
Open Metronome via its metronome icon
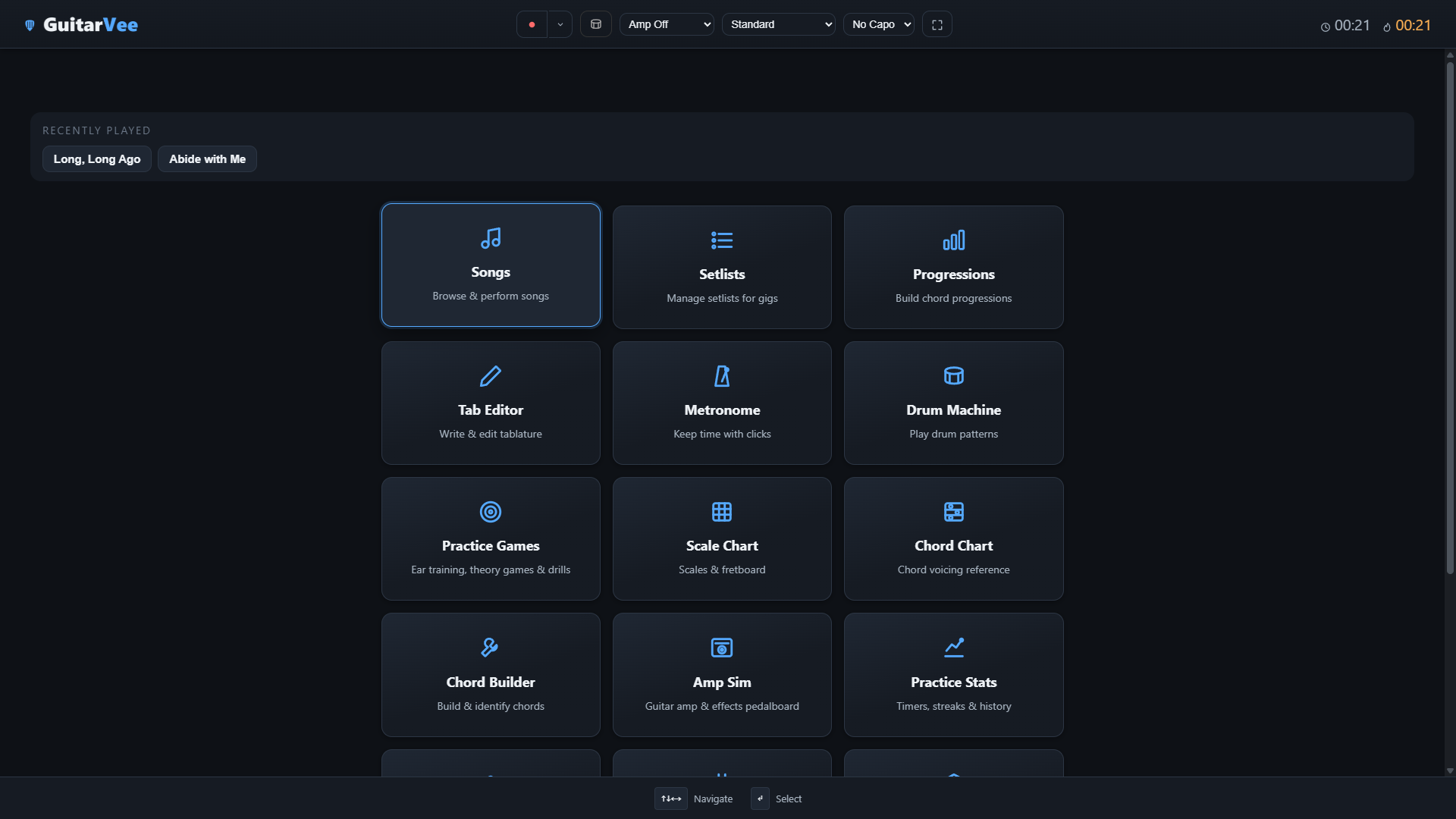(722, 376)
